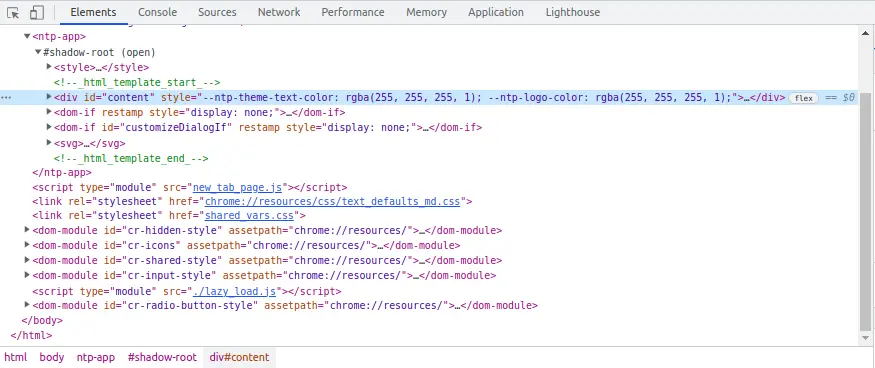This screenshot has width=875, height=368.
Task: Click the three-dot actions on selected row
Action: point(6,98)
